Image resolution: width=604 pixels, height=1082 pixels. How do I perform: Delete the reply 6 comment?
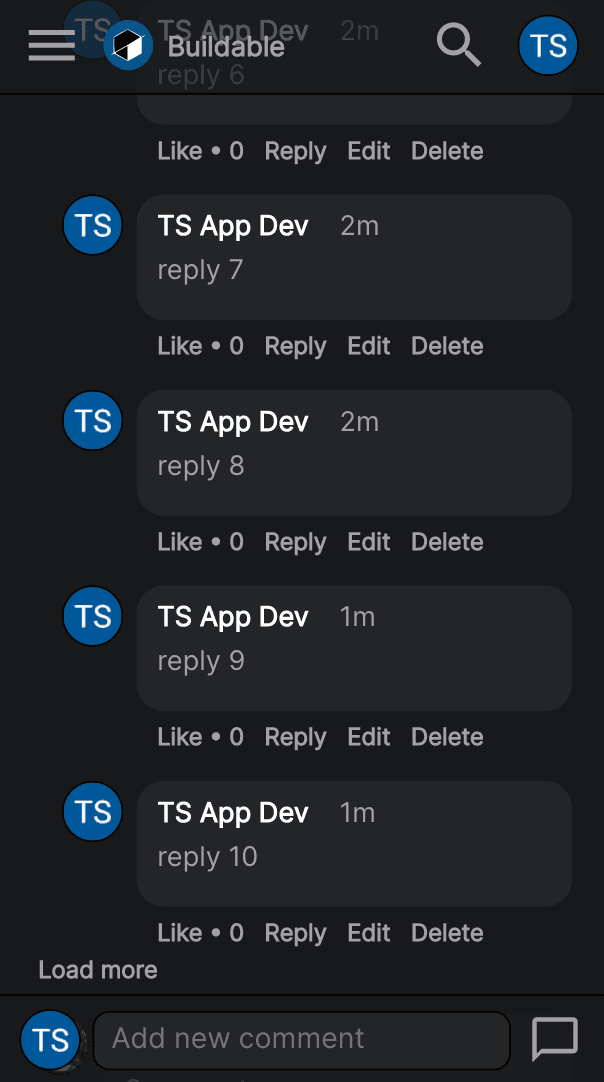tap(447, 150)
